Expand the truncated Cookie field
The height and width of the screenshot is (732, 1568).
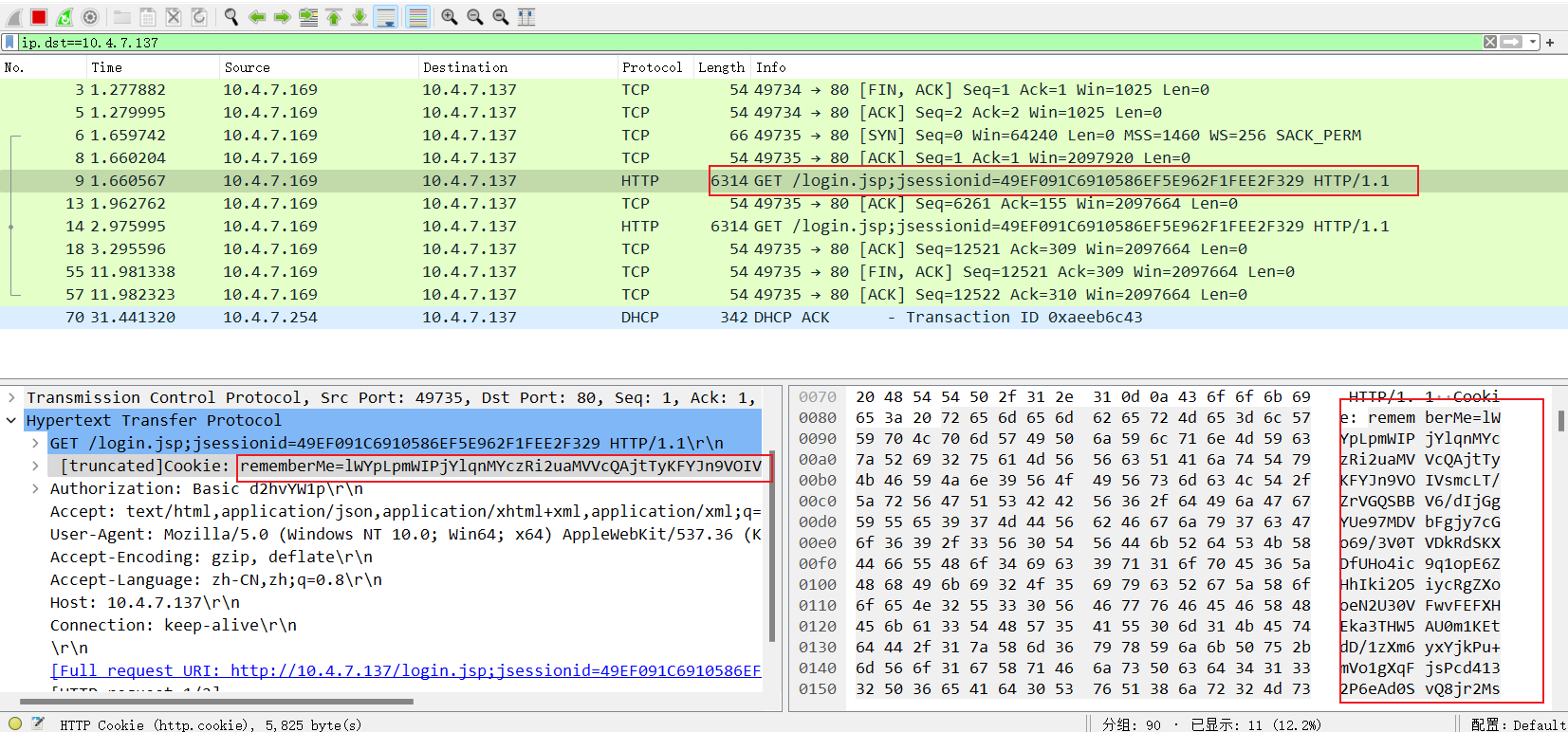pyautogui.click(x=35, y=467)
